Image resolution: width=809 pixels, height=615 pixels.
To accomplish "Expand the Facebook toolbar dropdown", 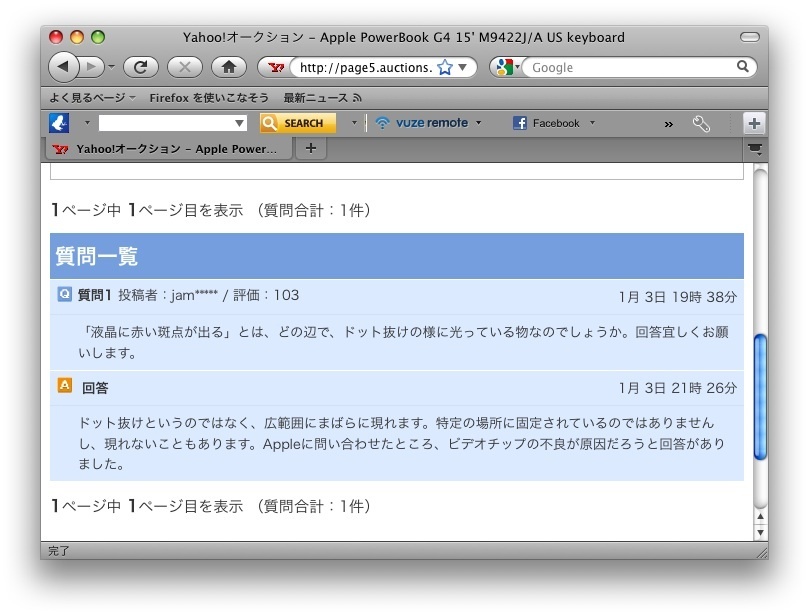I will click(592, 123).
